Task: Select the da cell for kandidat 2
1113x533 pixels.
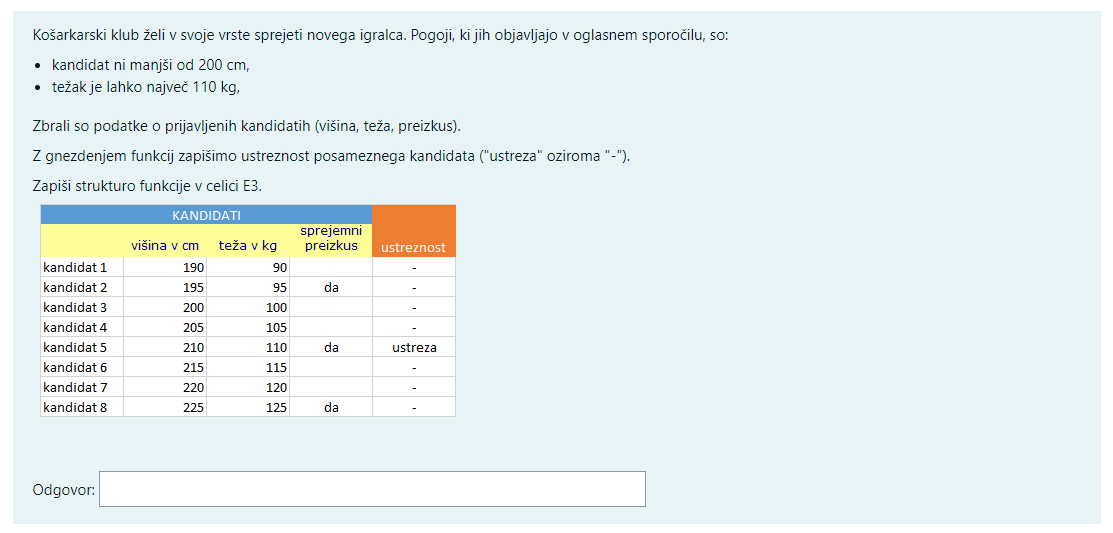Action: tap(331, 288)
